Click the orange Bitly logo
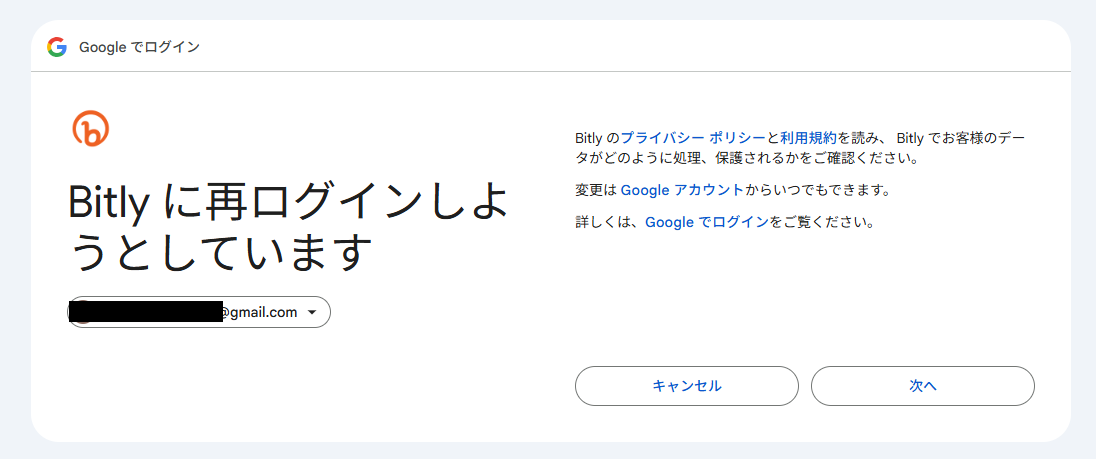The image size is (1096, 459). pyautogui.click(x=91, y=129)
